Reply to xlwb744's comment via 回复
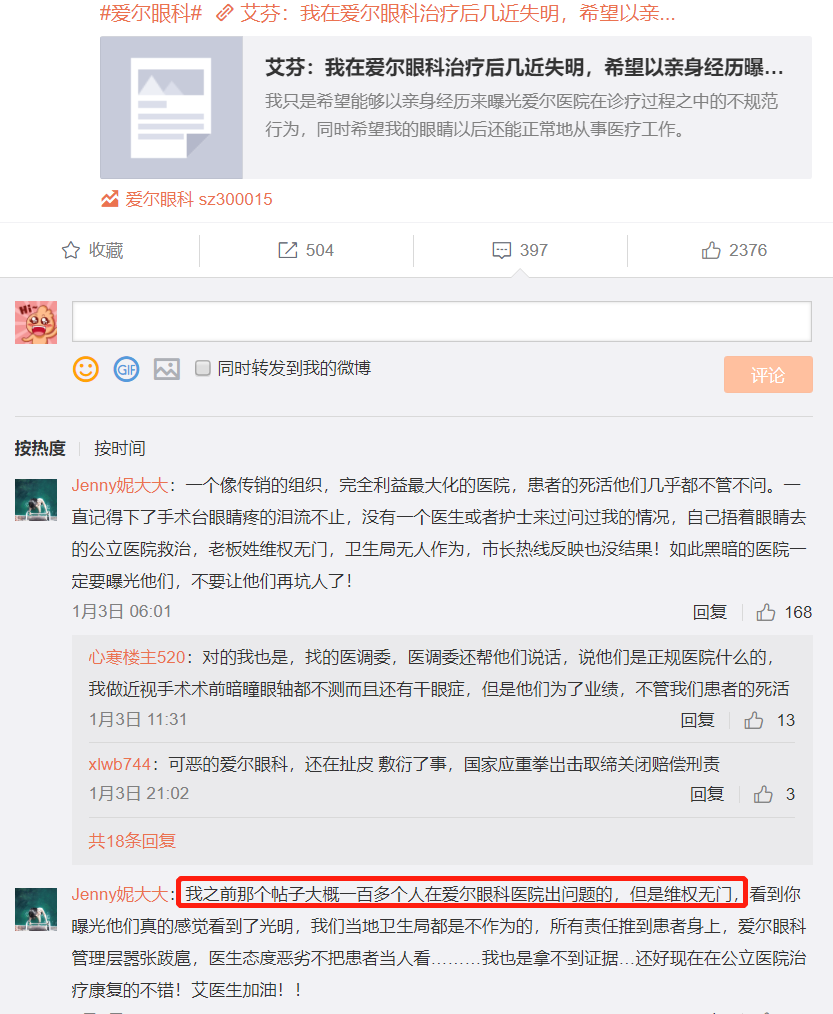The width and height of the screenshot is (833, 1014). (707, 793)
